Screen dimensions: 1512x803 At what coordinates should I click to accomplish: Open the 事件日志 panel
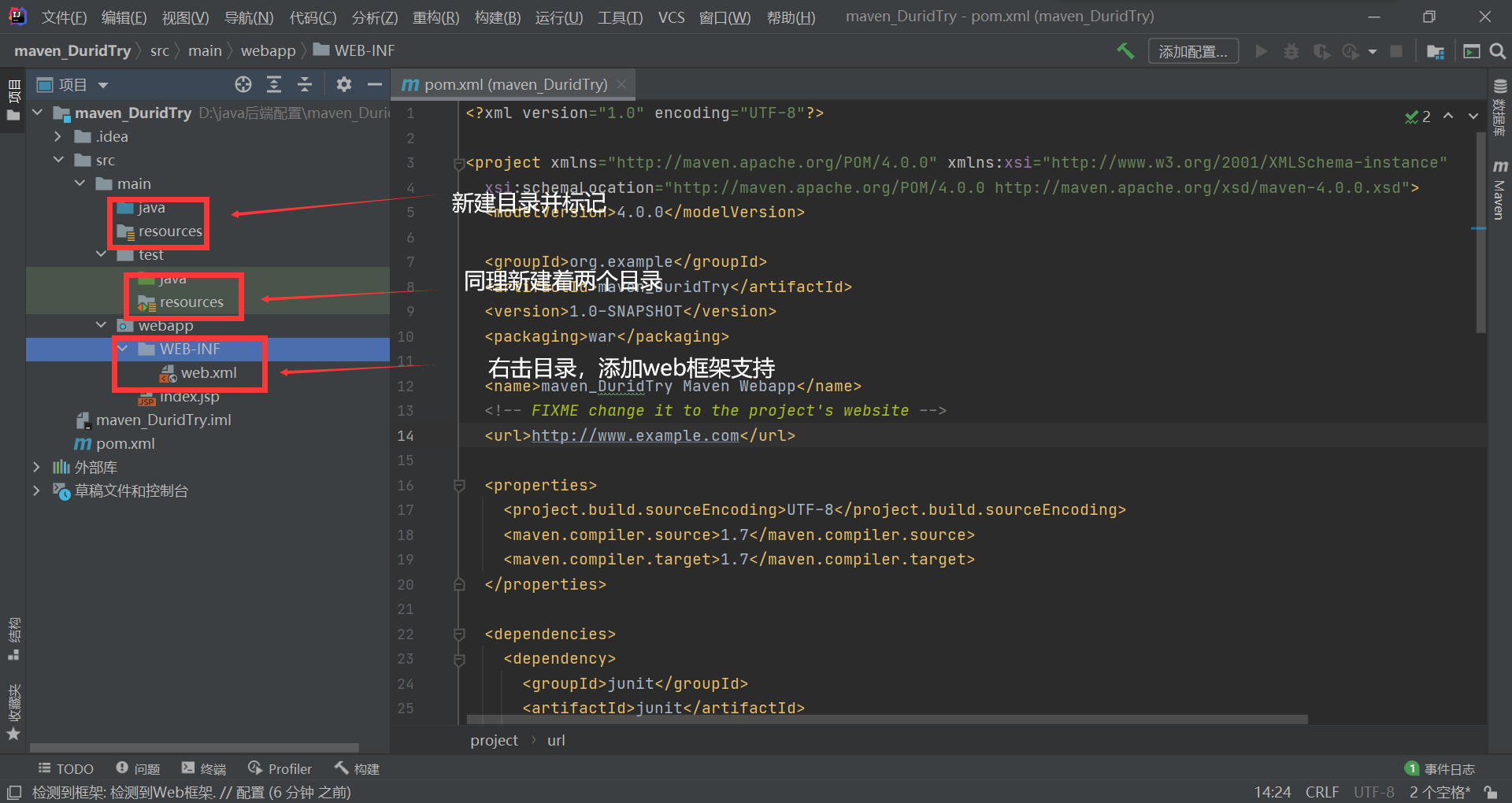coord(1440,768)
